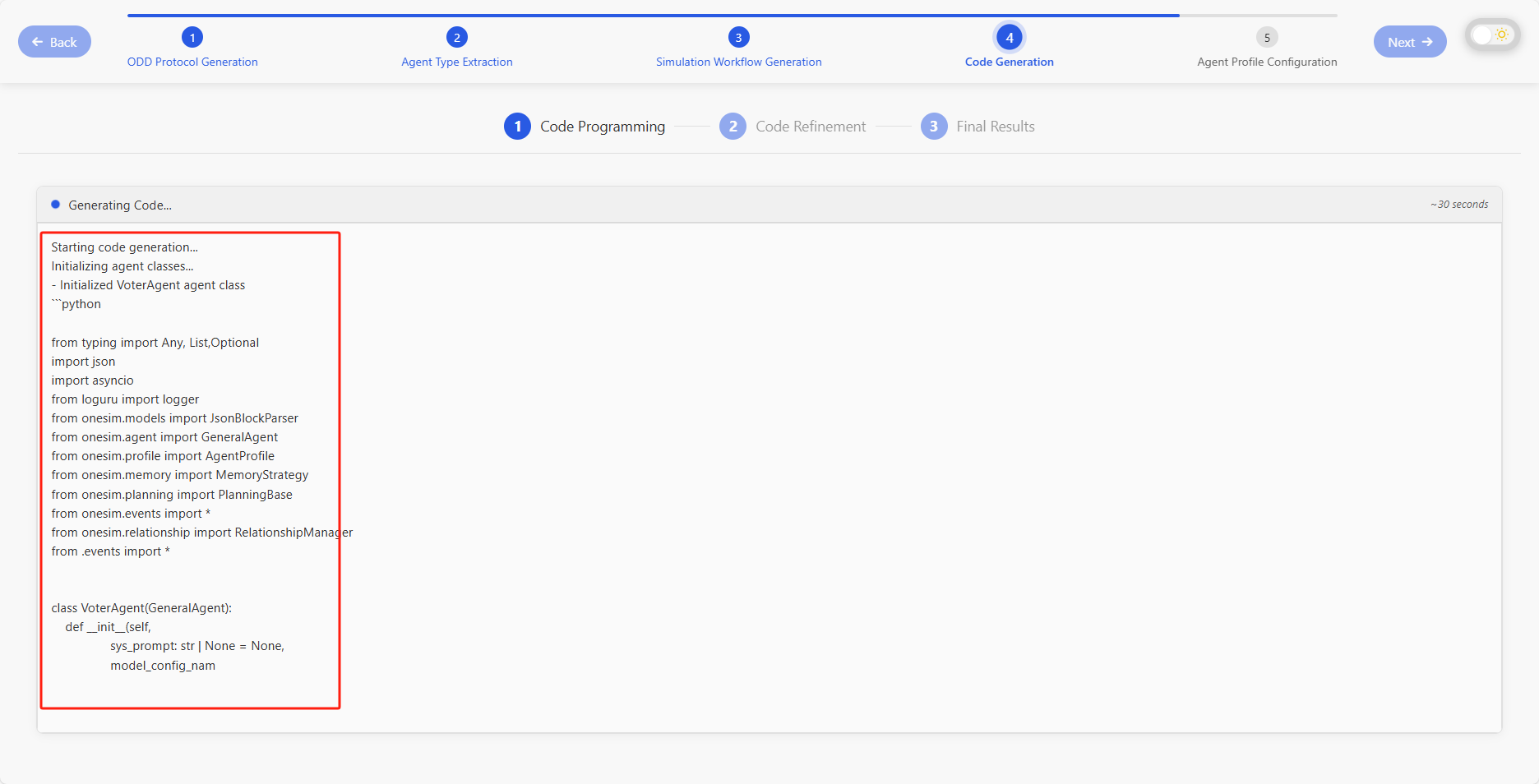Screen dimensions: 1539x784
Task: Click 'Initializing agent classes...' log line
Action: [122, 266]
